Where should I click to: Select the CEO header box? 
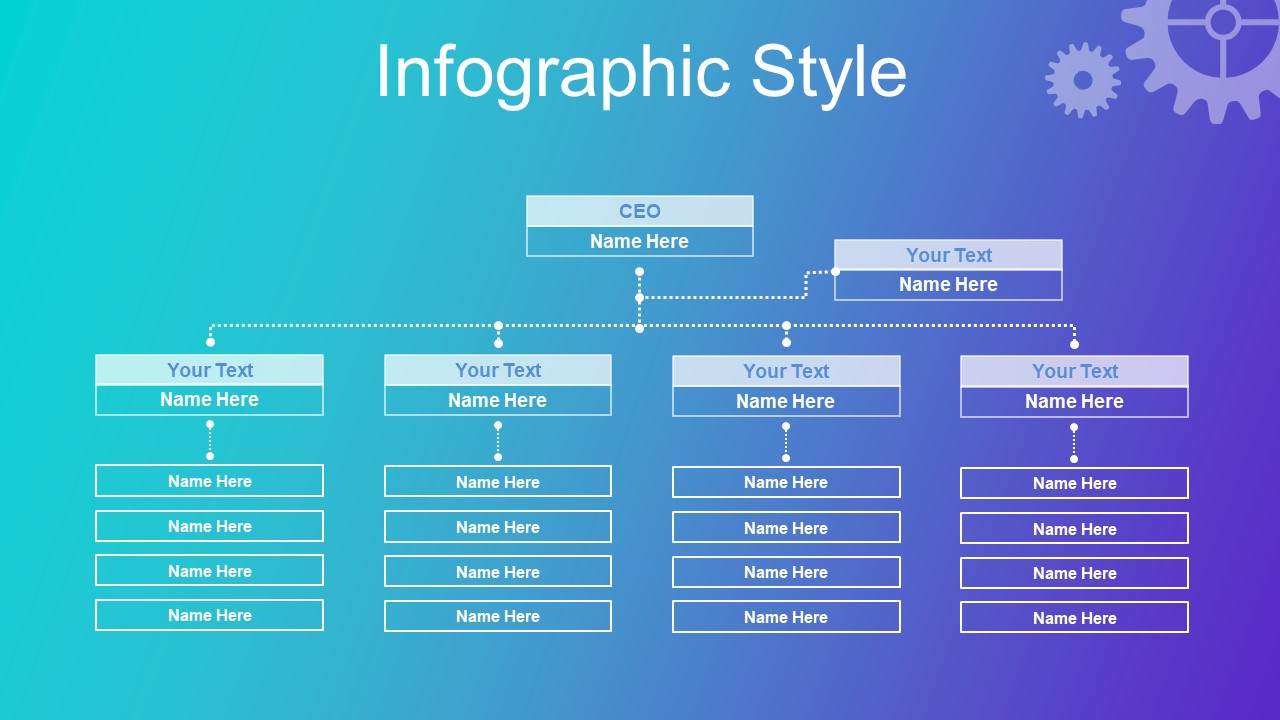(x=640, y=211)
